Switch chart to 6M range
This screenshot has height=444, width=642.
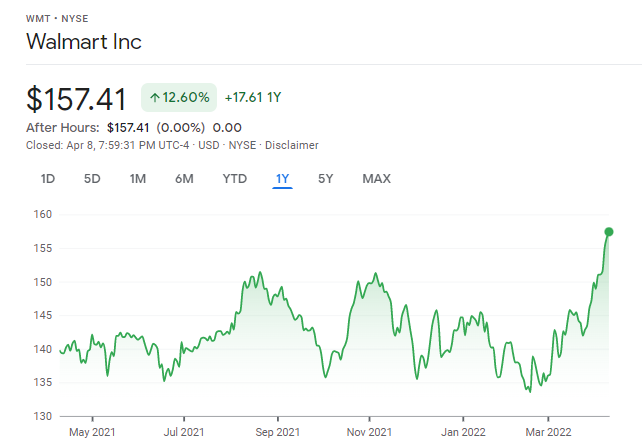coord(184,179)
